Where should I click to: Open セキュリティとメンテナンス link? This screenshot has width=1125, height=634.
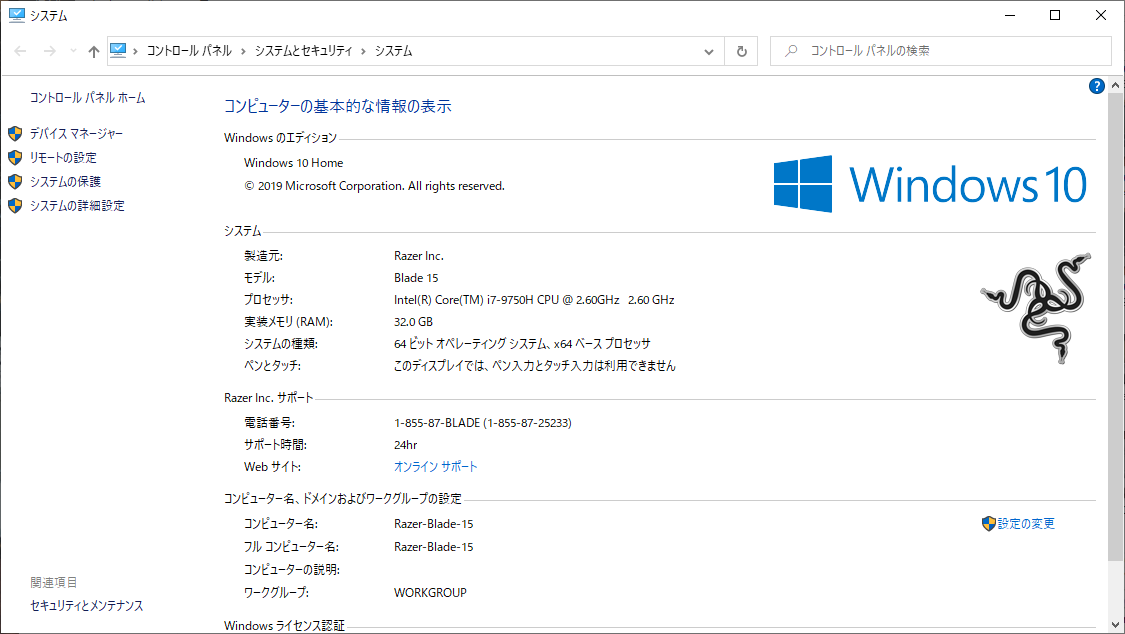87,606
